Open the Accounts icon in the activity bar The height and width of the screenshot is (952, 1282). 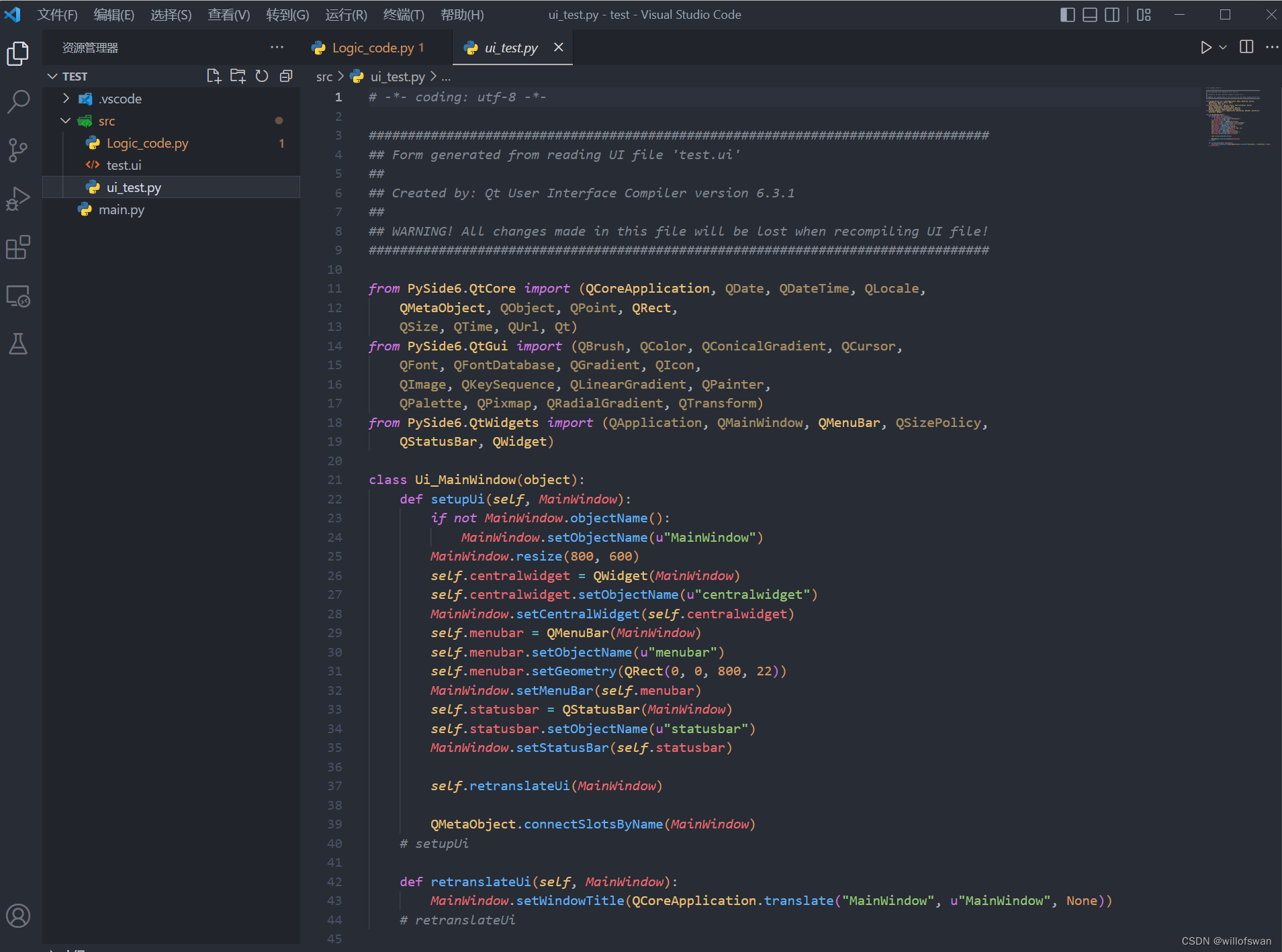[18, 916]
